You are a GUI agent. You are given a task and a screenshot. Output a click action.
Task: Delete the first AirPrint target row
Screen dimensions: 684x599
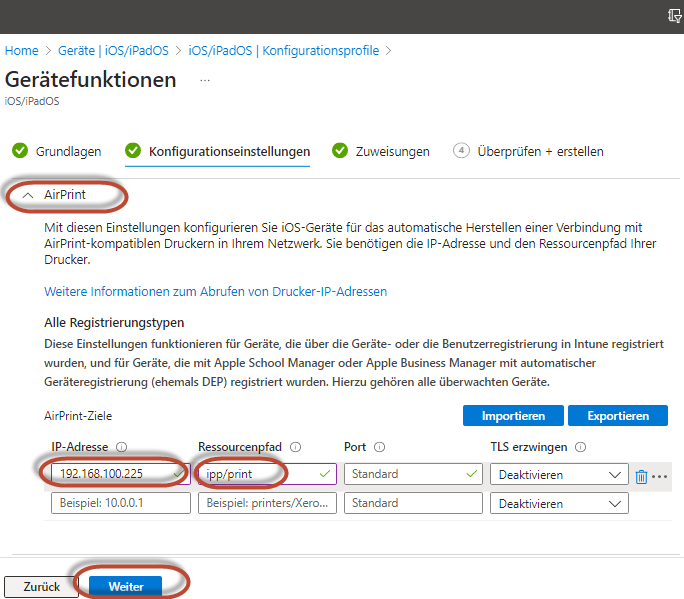point(641,476)
